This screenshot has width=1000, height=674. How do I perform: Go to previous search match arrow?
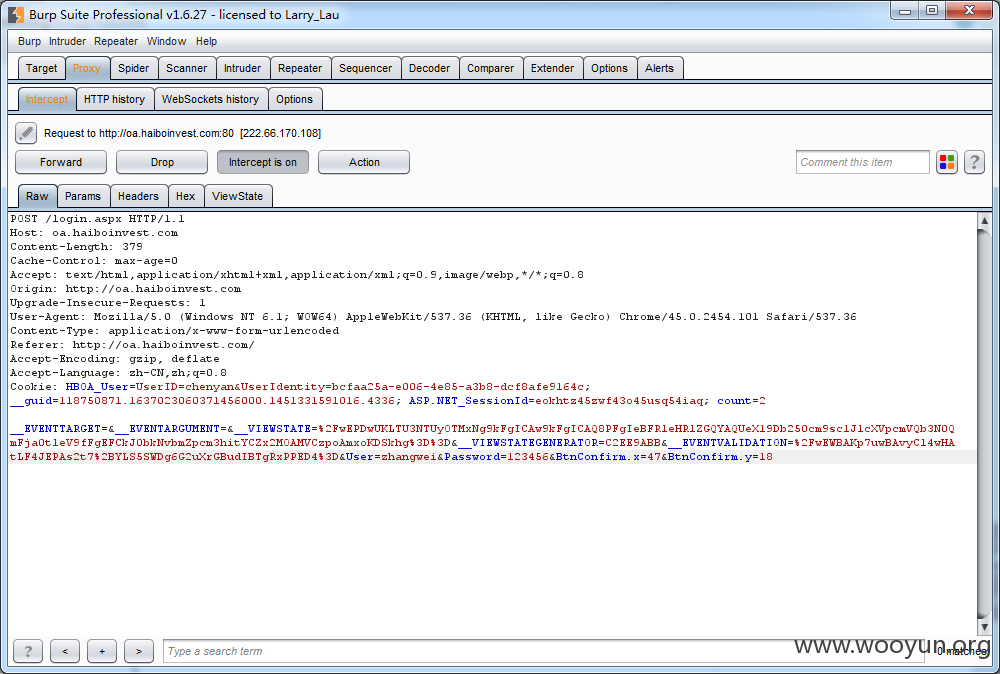click(65, 651)
